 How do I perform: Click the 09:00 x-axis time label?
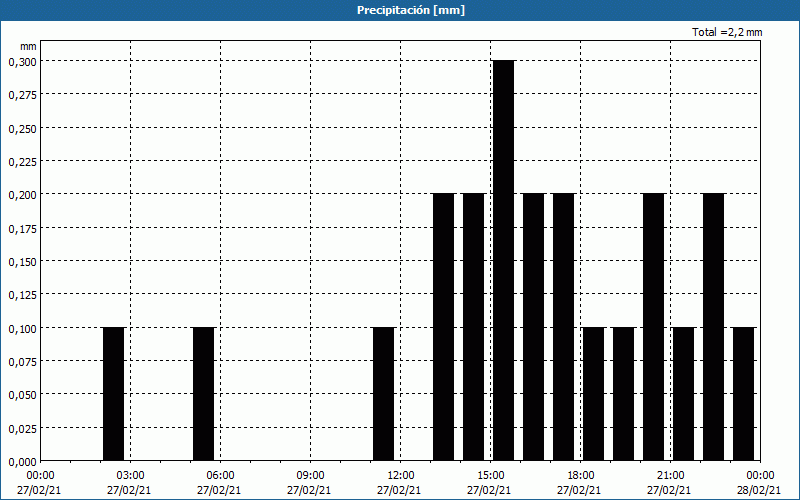coord(310,476)
